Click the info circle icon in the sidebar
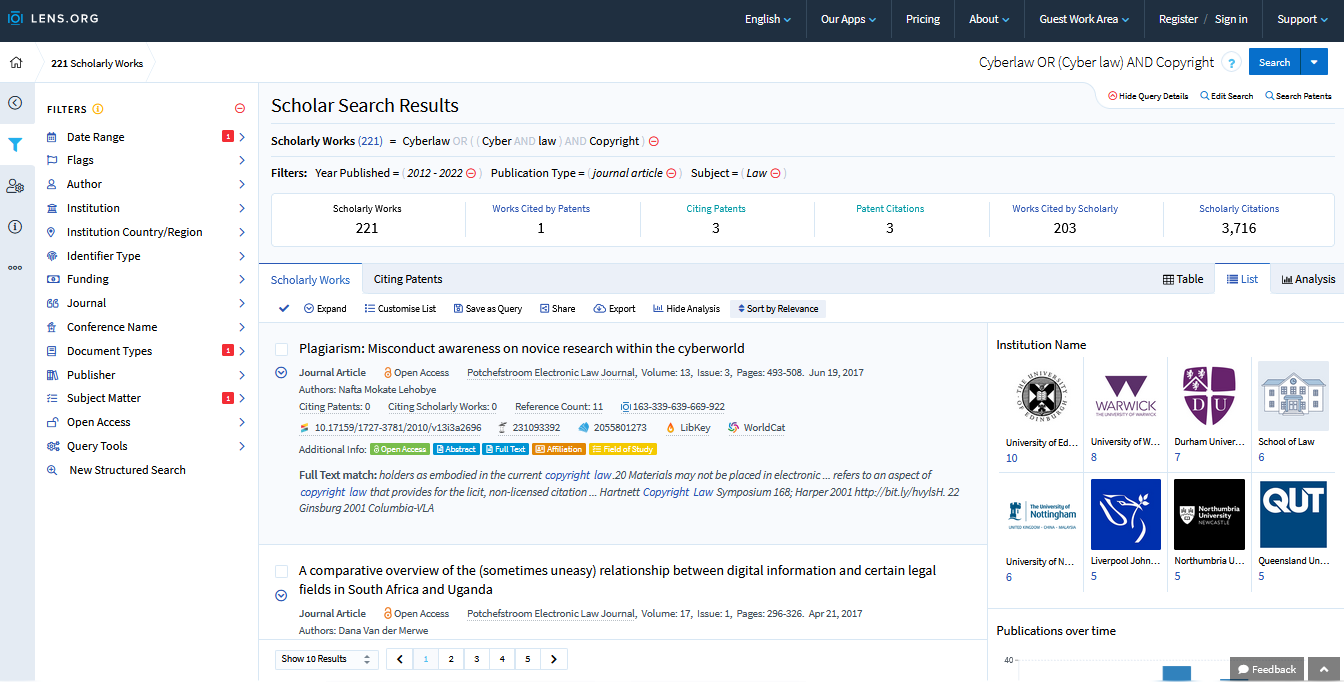The height and width of the screenshot is (682, 1344). [15, 226]
